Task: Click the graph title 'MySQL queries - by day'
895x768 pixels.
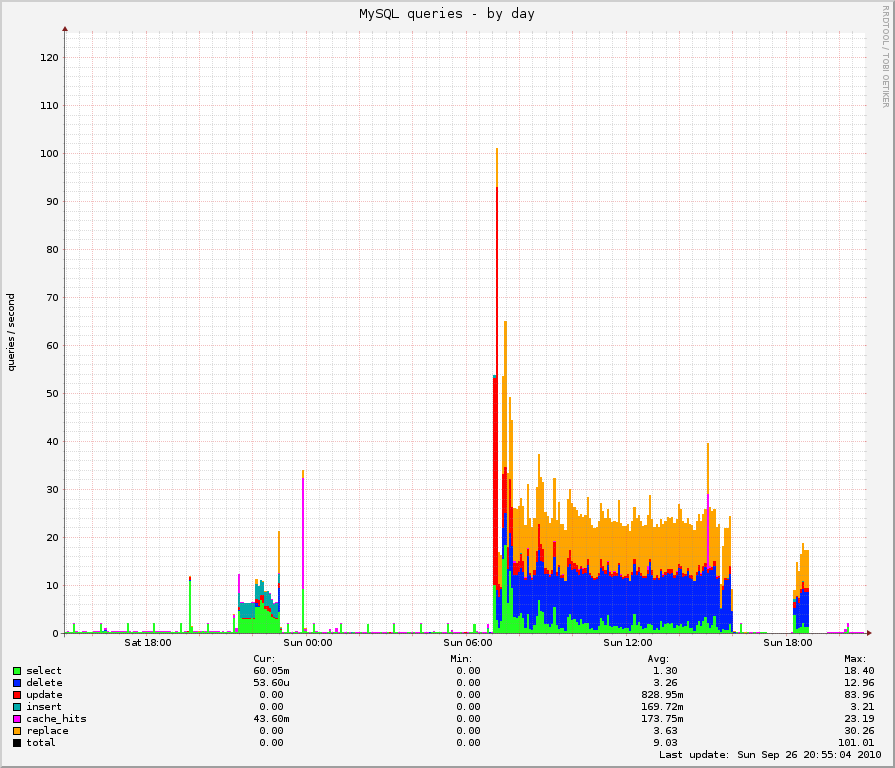Action: (x=446, y=14)
